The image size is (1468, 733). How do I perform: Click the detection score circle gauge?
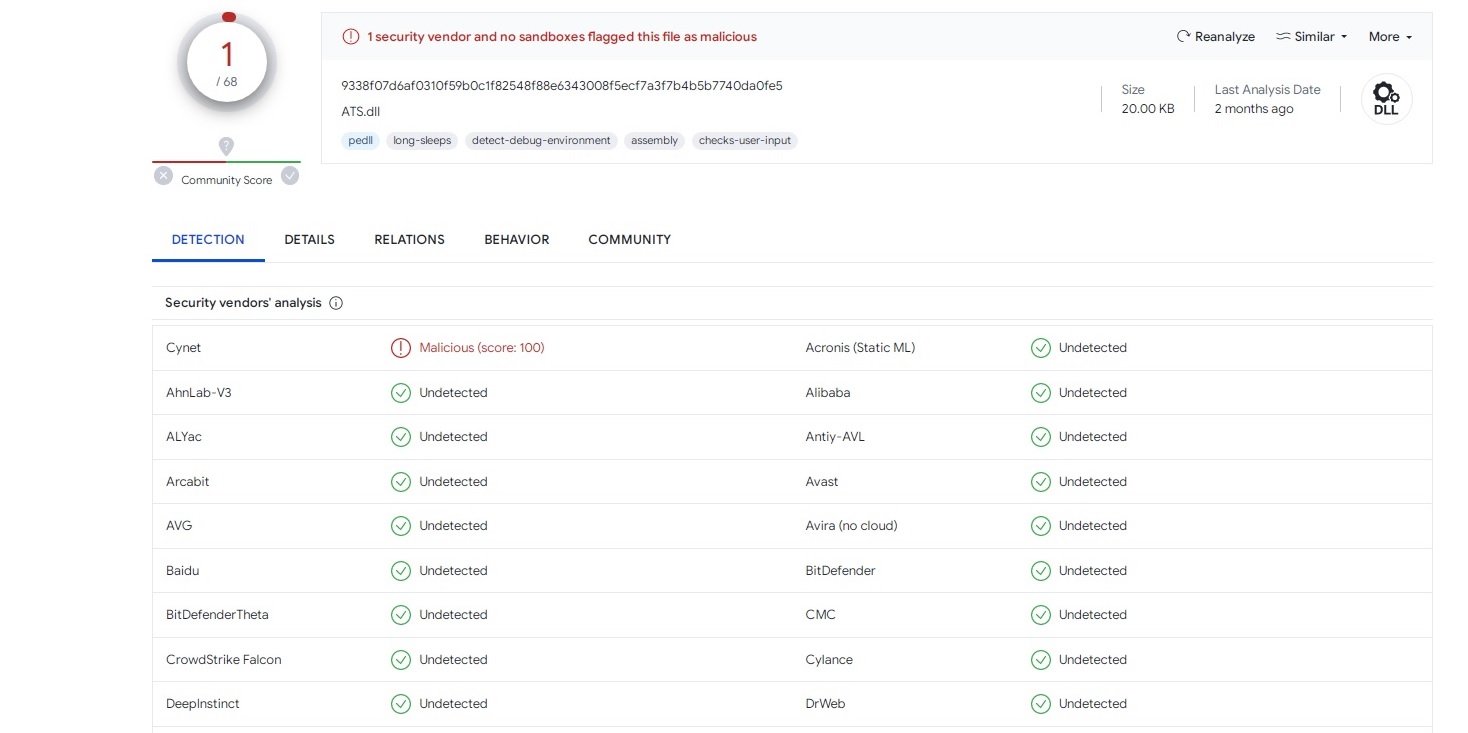coord(227,64)
